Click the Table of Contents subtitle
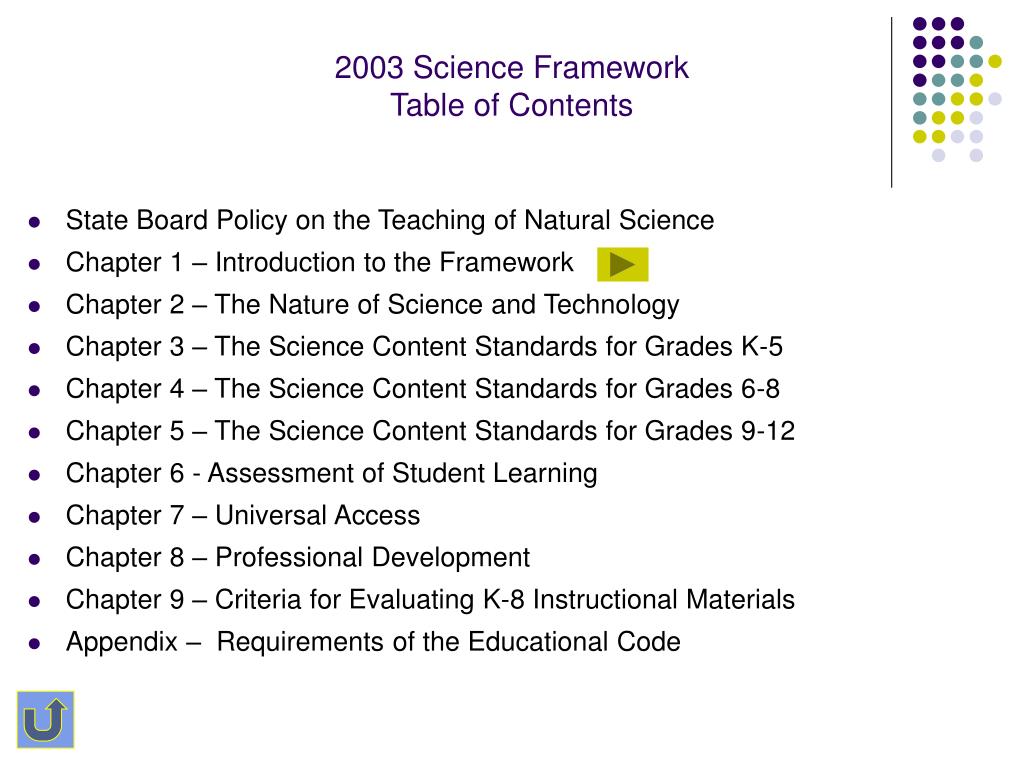Screen dimensions: 1024x768 coord(511,105)
